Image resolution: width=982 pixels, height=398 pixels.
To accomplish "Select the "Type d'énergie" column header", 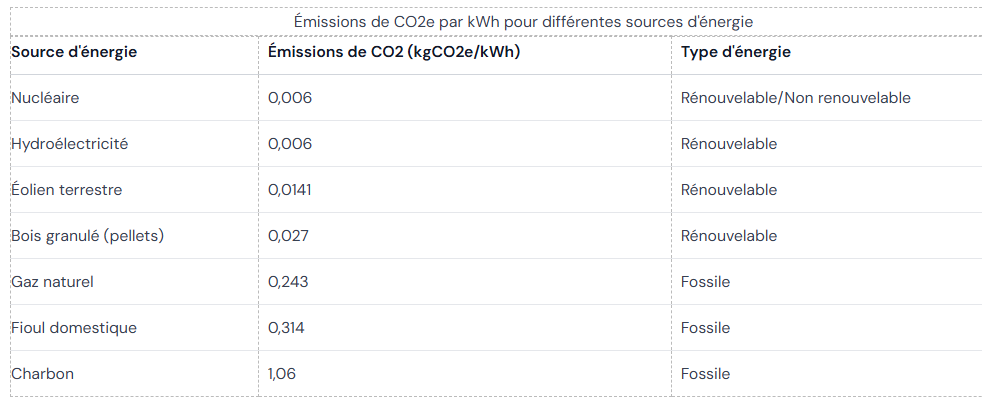I will pos(735,52).
